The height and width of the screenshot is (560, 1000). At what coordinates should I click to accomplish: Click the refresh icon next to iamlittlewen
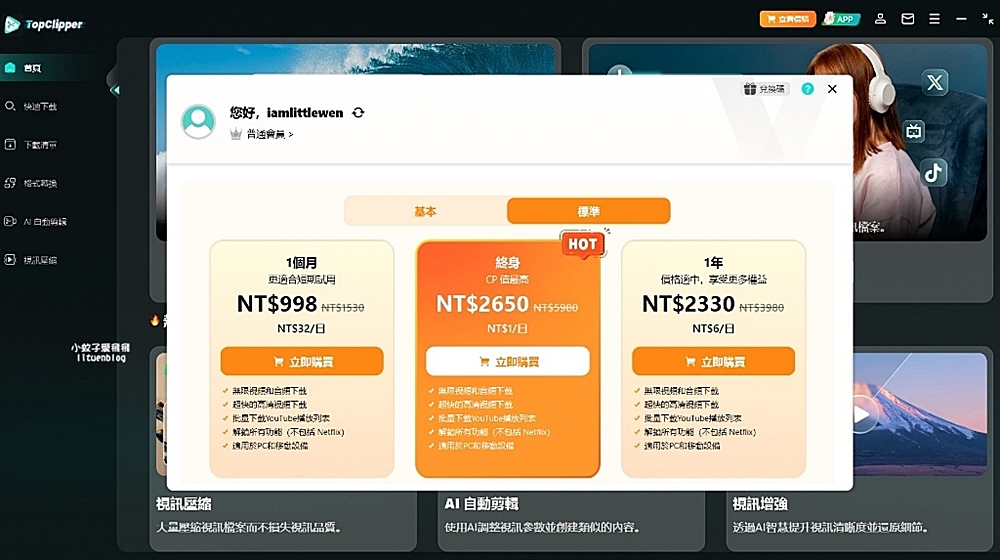(358, 112)
